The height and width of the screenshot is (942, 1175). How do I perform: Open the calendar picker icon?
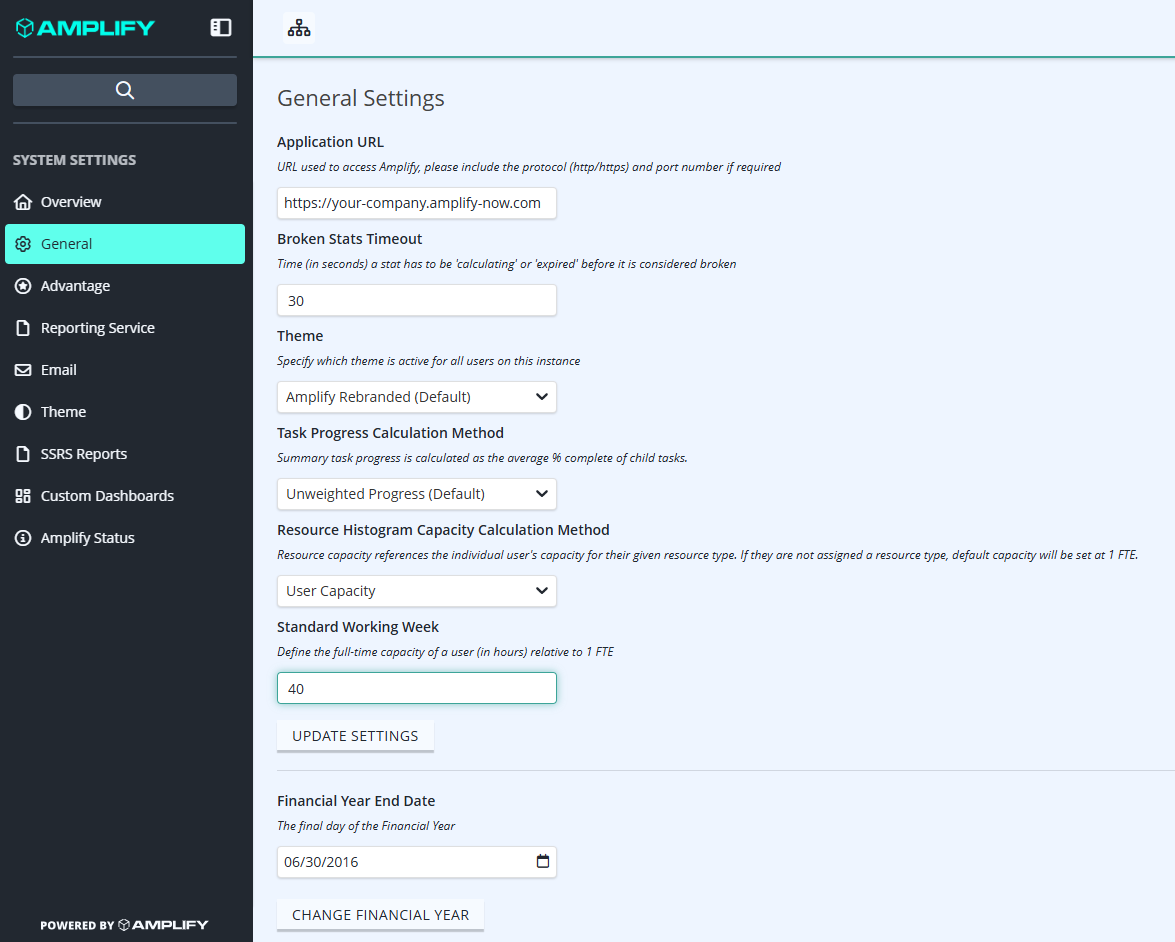click(543, 861)
